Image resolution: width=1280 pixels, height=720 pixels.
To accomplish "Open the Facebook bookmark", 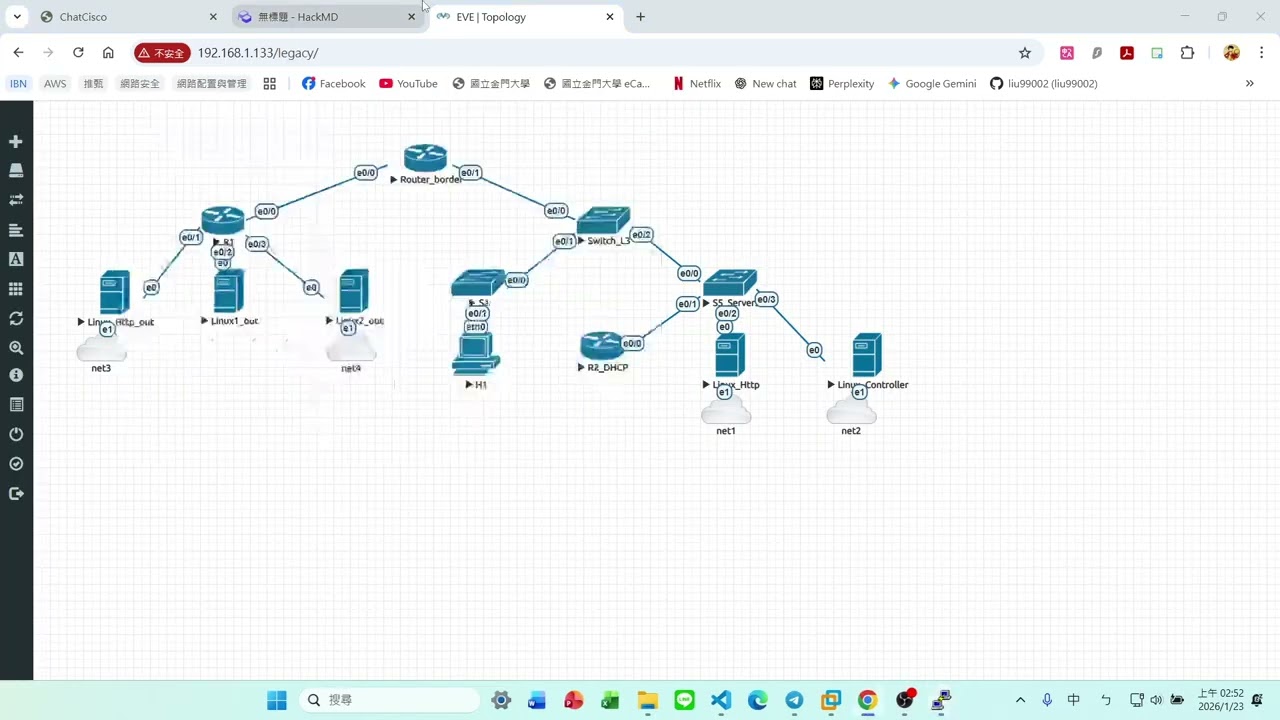I will 333,84.
